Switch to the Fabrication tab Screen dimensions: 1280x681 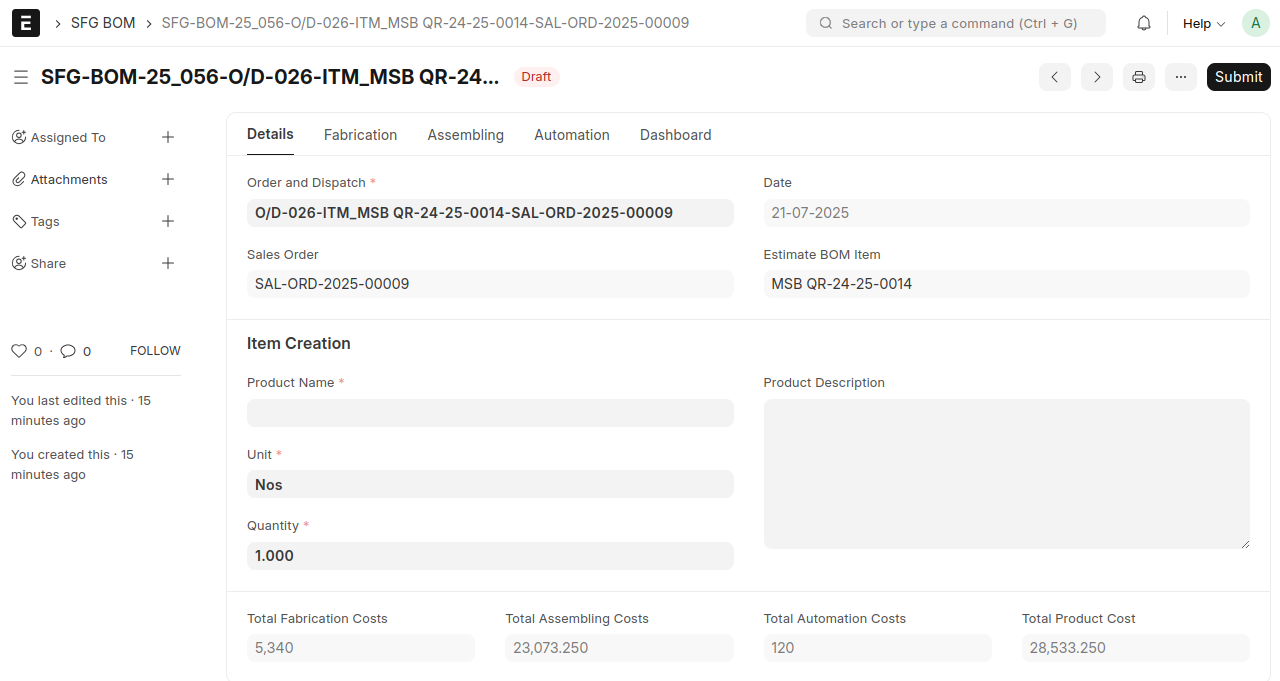click(x=360, y=135)
